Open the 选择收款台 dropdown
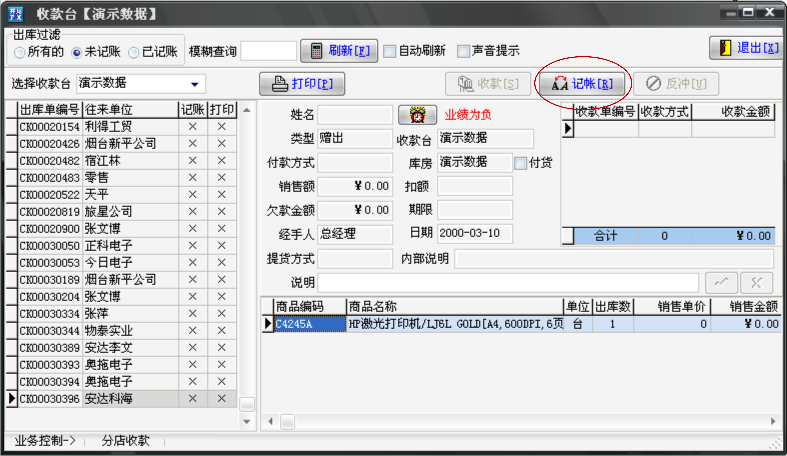Image resolution: width=787 pixels, height=456 pixels. point(195,84)
